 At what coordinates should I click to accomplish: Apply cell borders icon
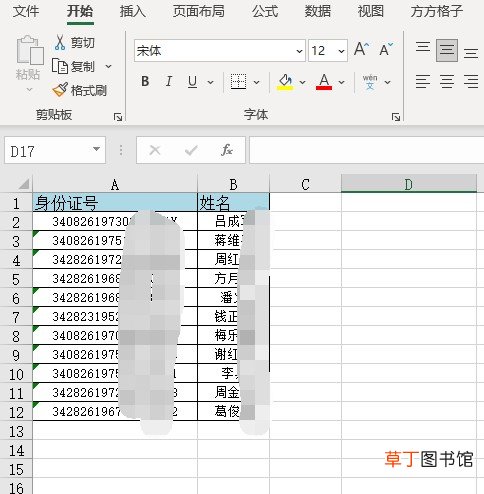[238, 81]
